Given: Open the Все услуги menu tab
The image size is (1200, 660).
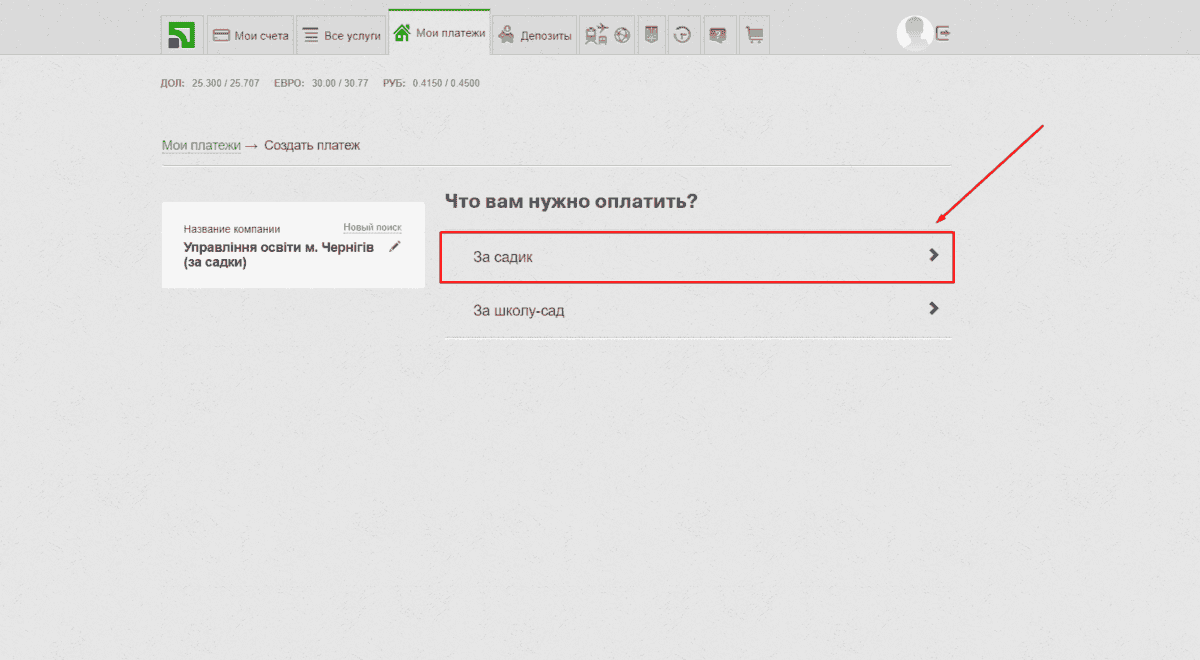Looking at the screenshot, I should click(x=341, y=35).
